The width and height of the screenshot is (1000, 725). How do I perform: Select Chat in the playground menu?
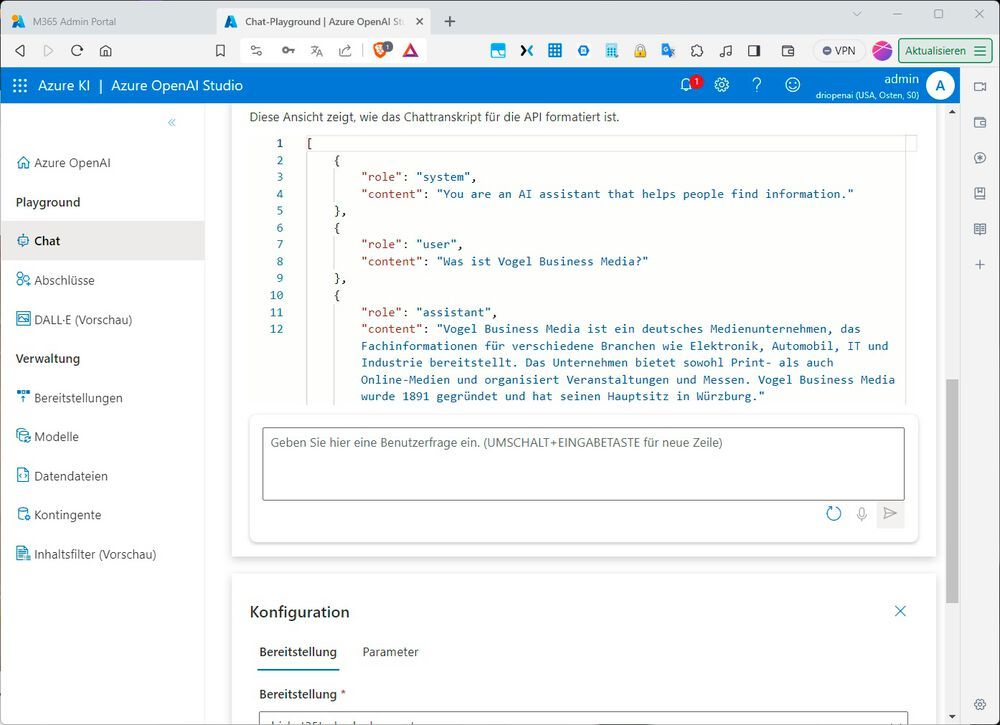tap(102, 241)
